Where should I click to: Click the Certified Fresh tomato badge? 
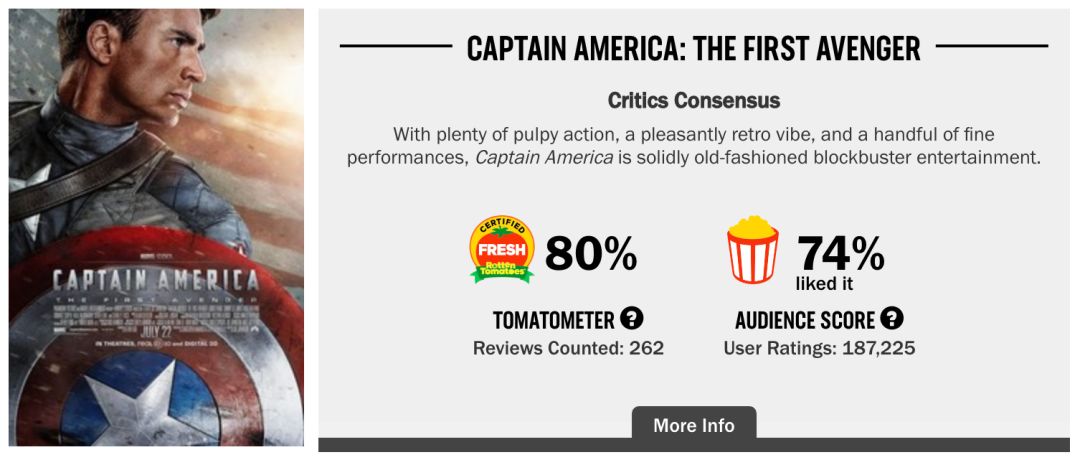click(502, 250)
